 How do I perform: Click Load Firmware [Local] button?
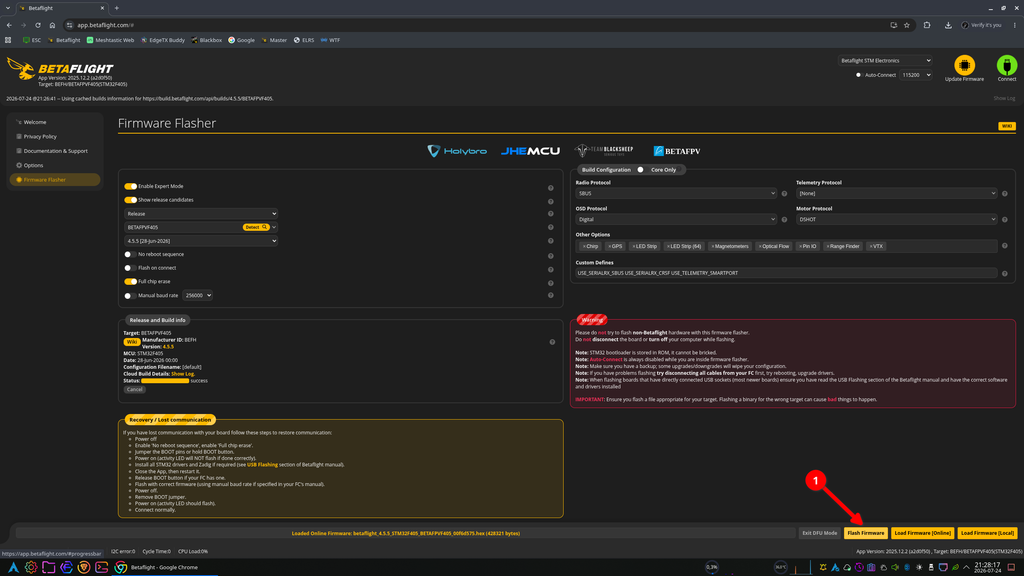pos(987,533)
